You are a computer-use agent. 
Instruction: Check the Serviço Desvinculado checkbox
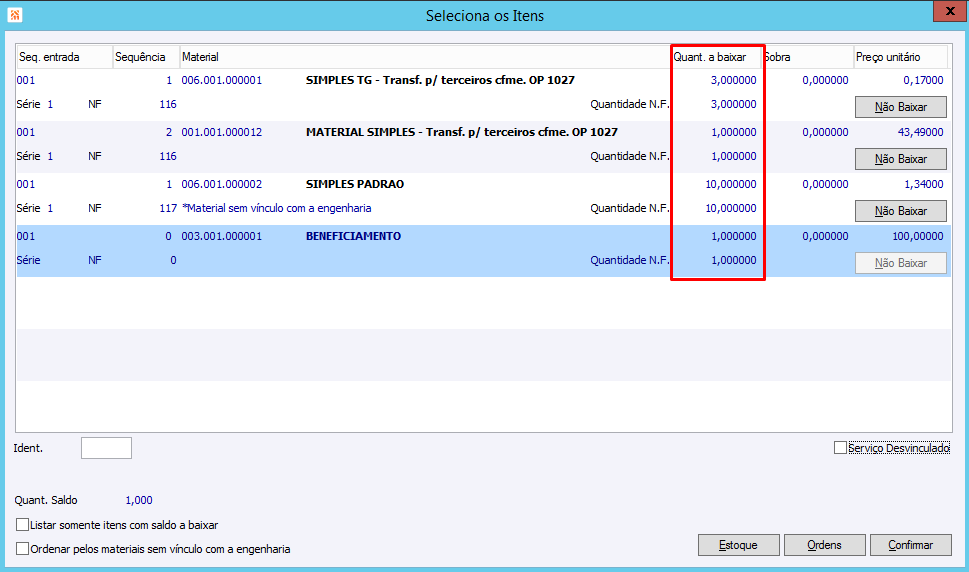click(840, 448)
